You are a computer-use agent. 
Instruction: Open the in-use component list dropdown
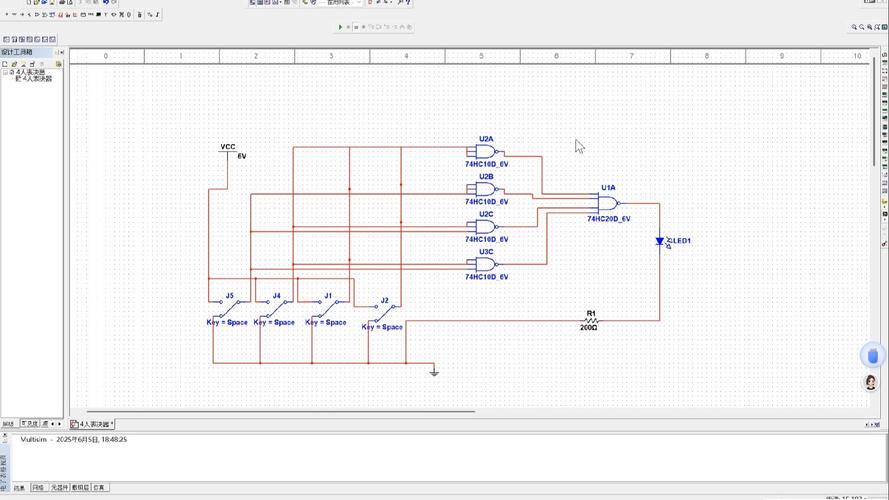[x=358, y=3]
